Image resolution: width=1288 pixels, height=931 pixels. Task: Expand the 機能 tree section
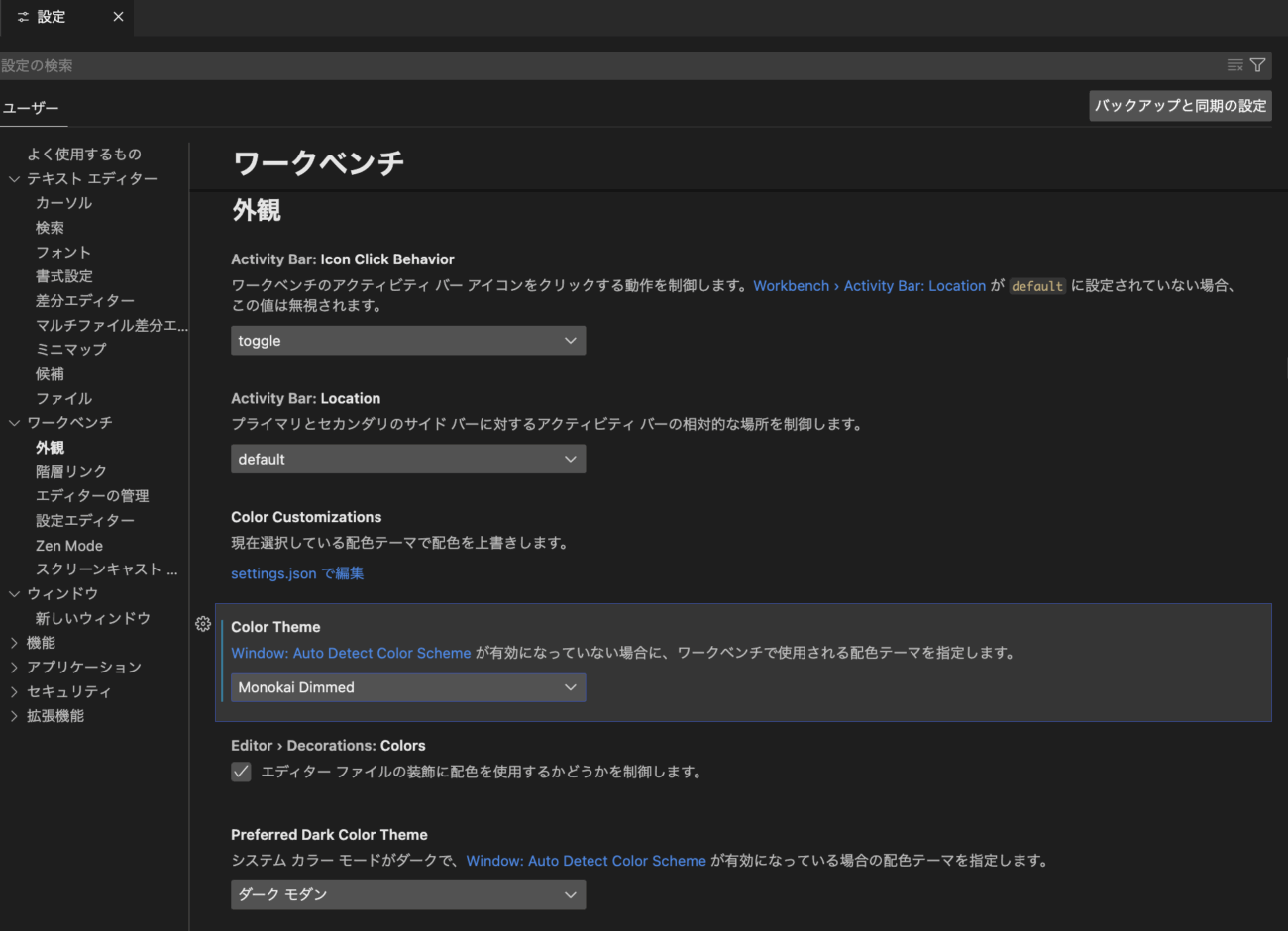point(15,643)
